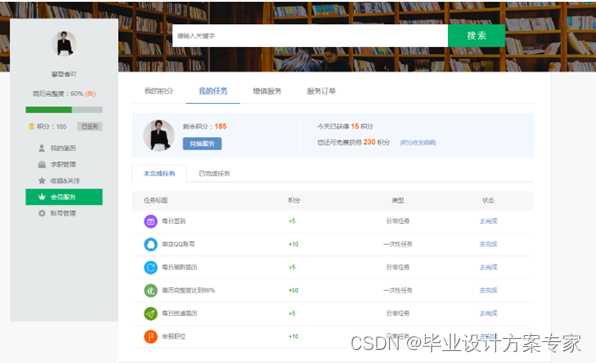Click the 一次性任务 type in QQ row
This screenshot has width=596, height=363.
[398, 244]
